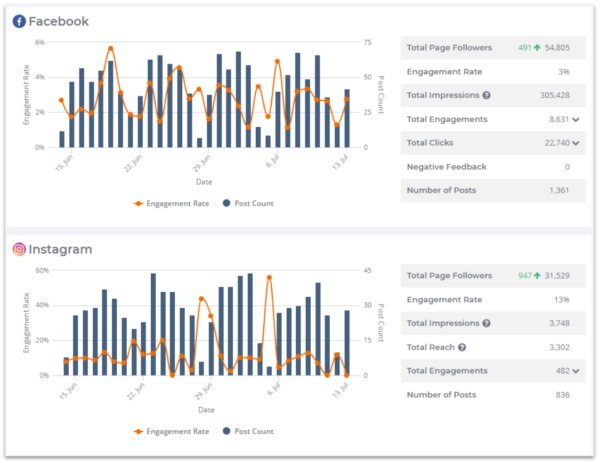Image resolution: width=600 pixels, height=463 pixels.
Task: Click the Instagram logo icon
Action: (19, 248)
